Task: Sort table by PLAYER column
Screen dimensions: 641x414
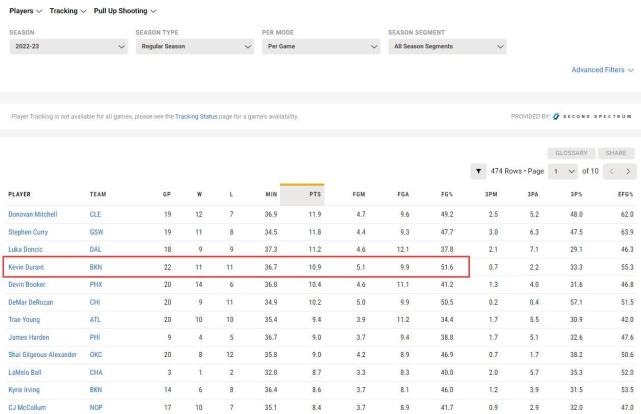Action: [x=19, y=195]
